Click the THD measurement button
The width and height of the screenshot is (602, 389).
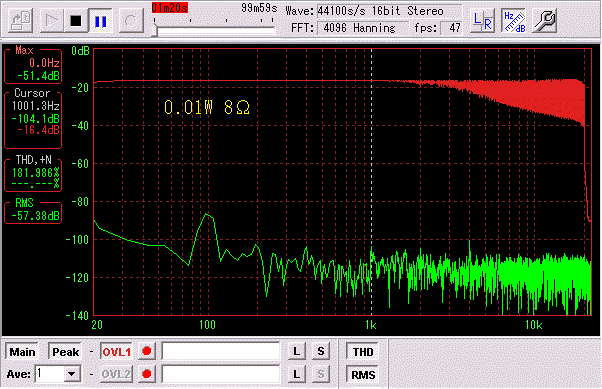tap(362, 351)
